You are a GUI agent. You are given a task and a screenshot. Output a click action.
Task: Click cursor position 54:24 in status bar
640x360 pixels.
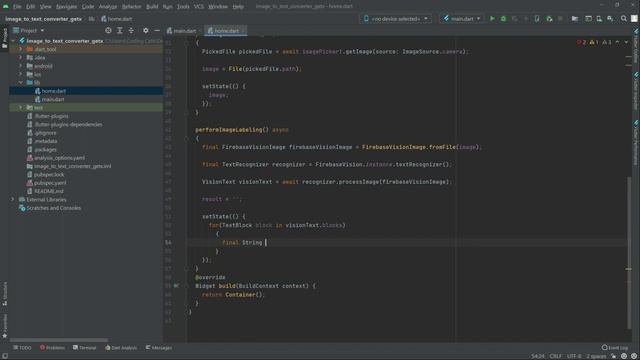[x=538, y=356]
